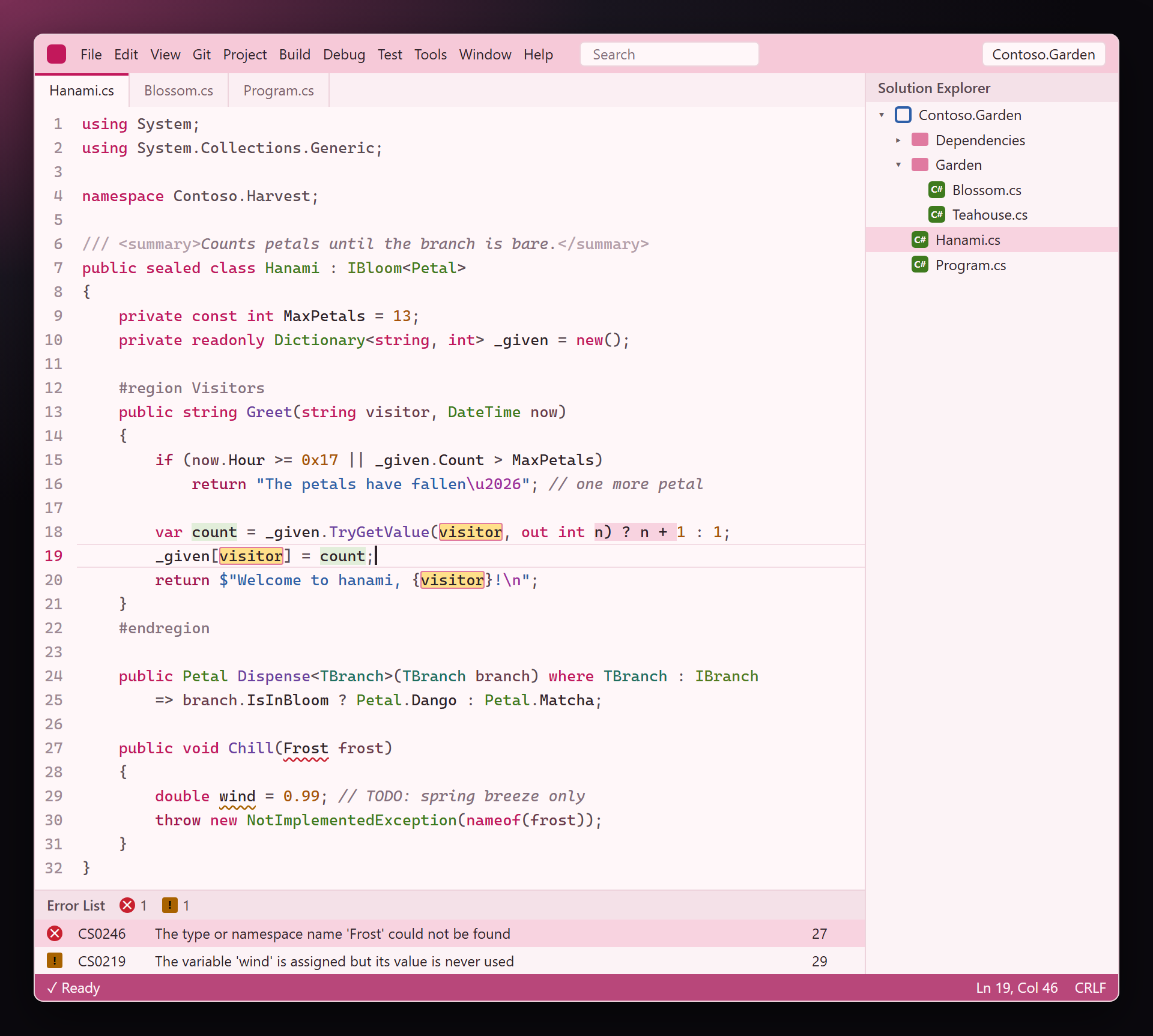Switch to the Blossom.cs tab
Screen dimensions: 1153x1036
point(178,90)
